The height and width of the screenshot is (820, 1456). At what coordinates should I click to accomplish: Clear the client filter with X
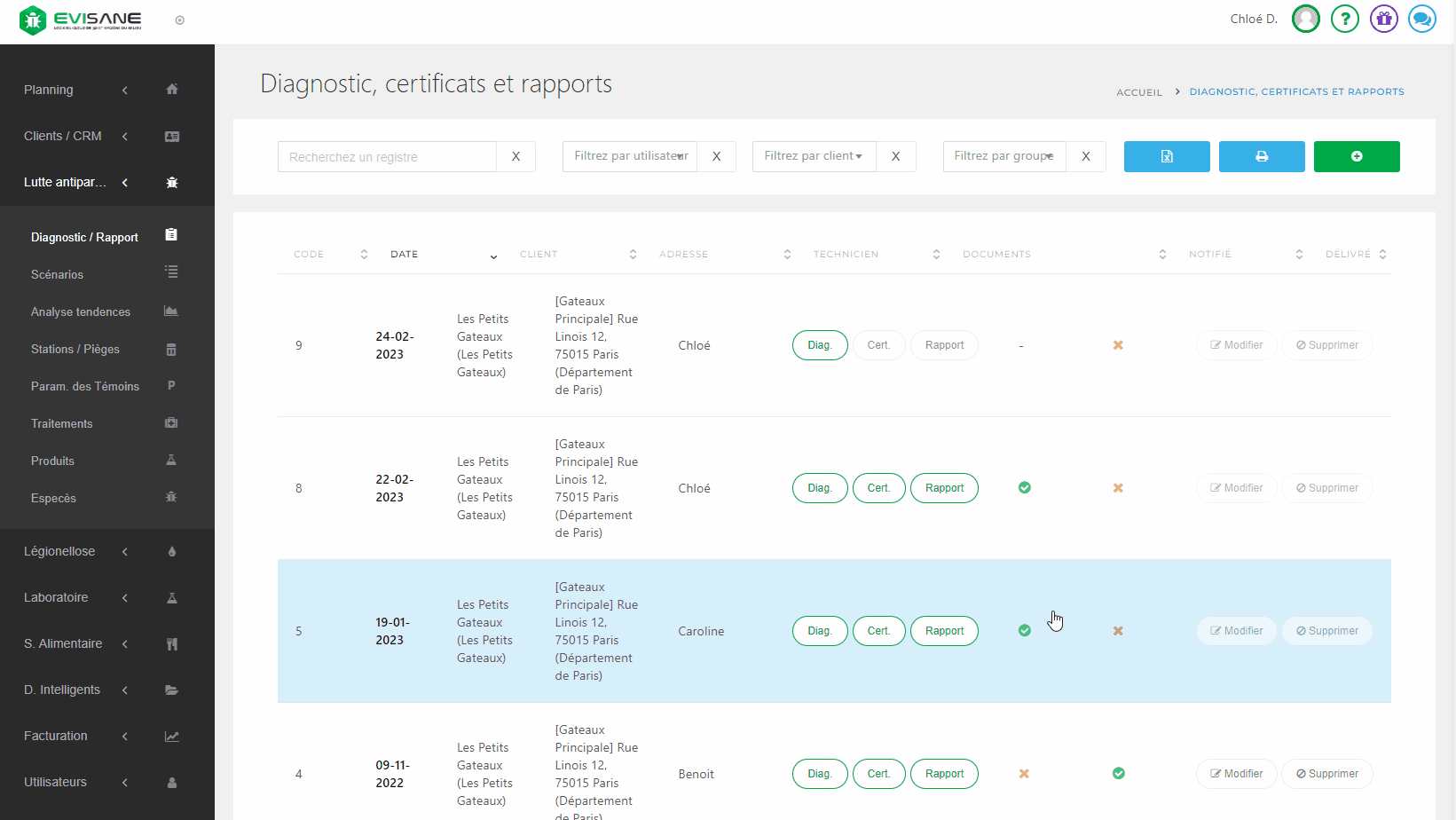click(x=895, y=156)
